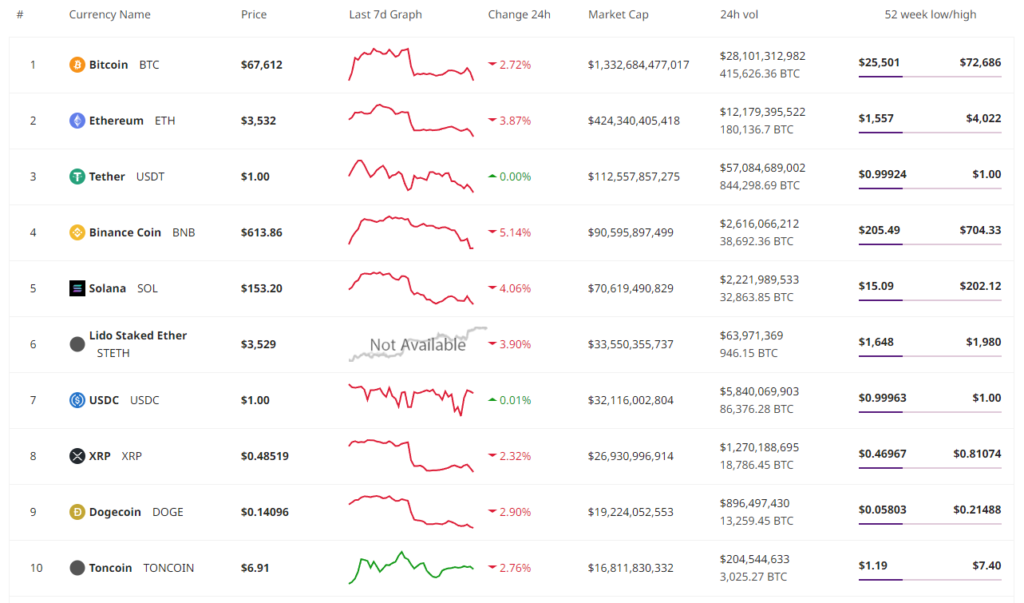Click the gray Toncoin placeholder icon

coord(77,568)
